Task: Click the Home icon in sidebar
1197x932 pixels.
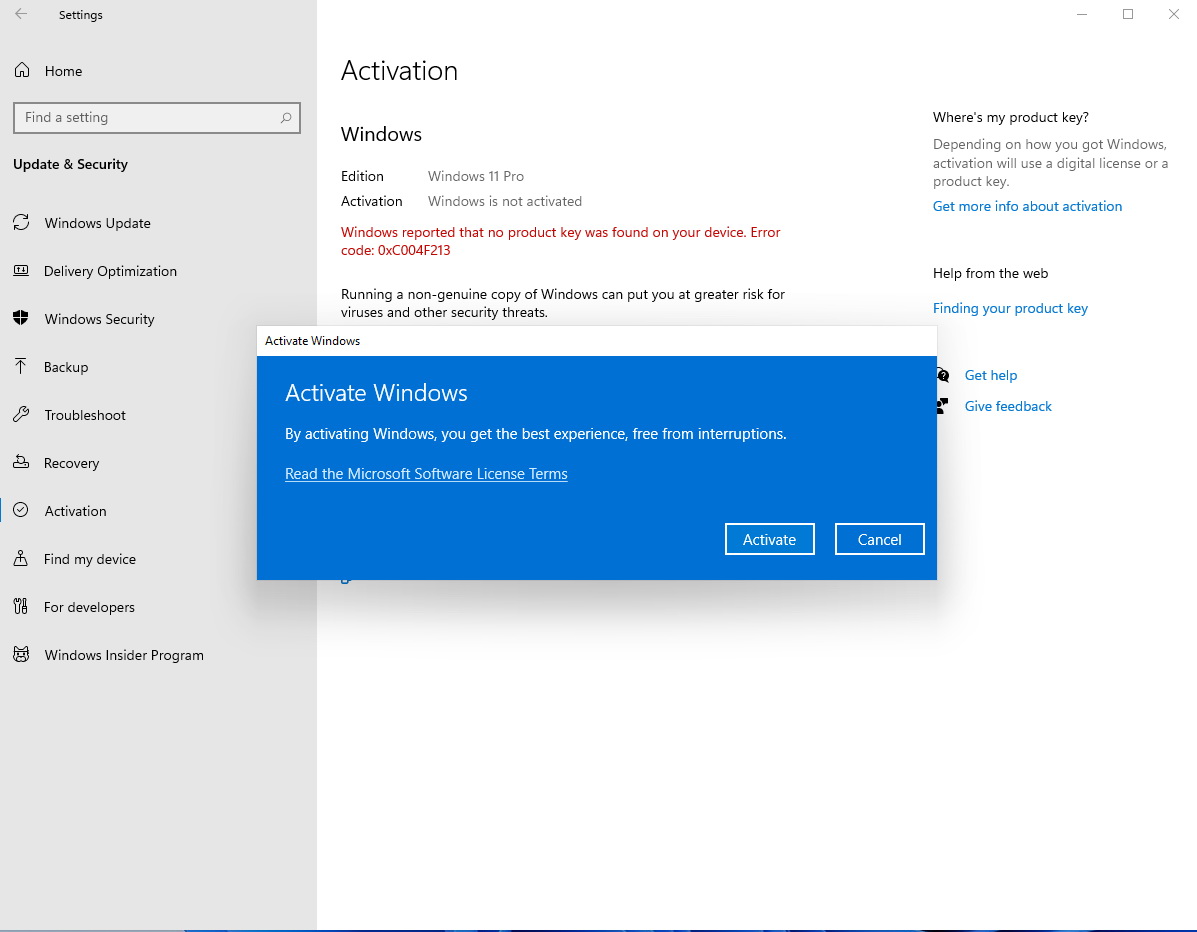Action: tap(21, 71)
